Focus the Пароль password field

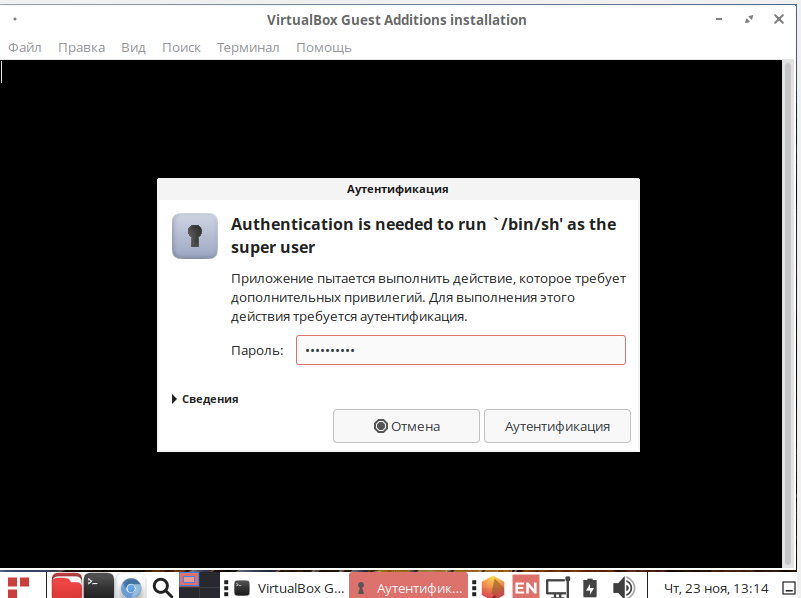(x=460, y=351)
